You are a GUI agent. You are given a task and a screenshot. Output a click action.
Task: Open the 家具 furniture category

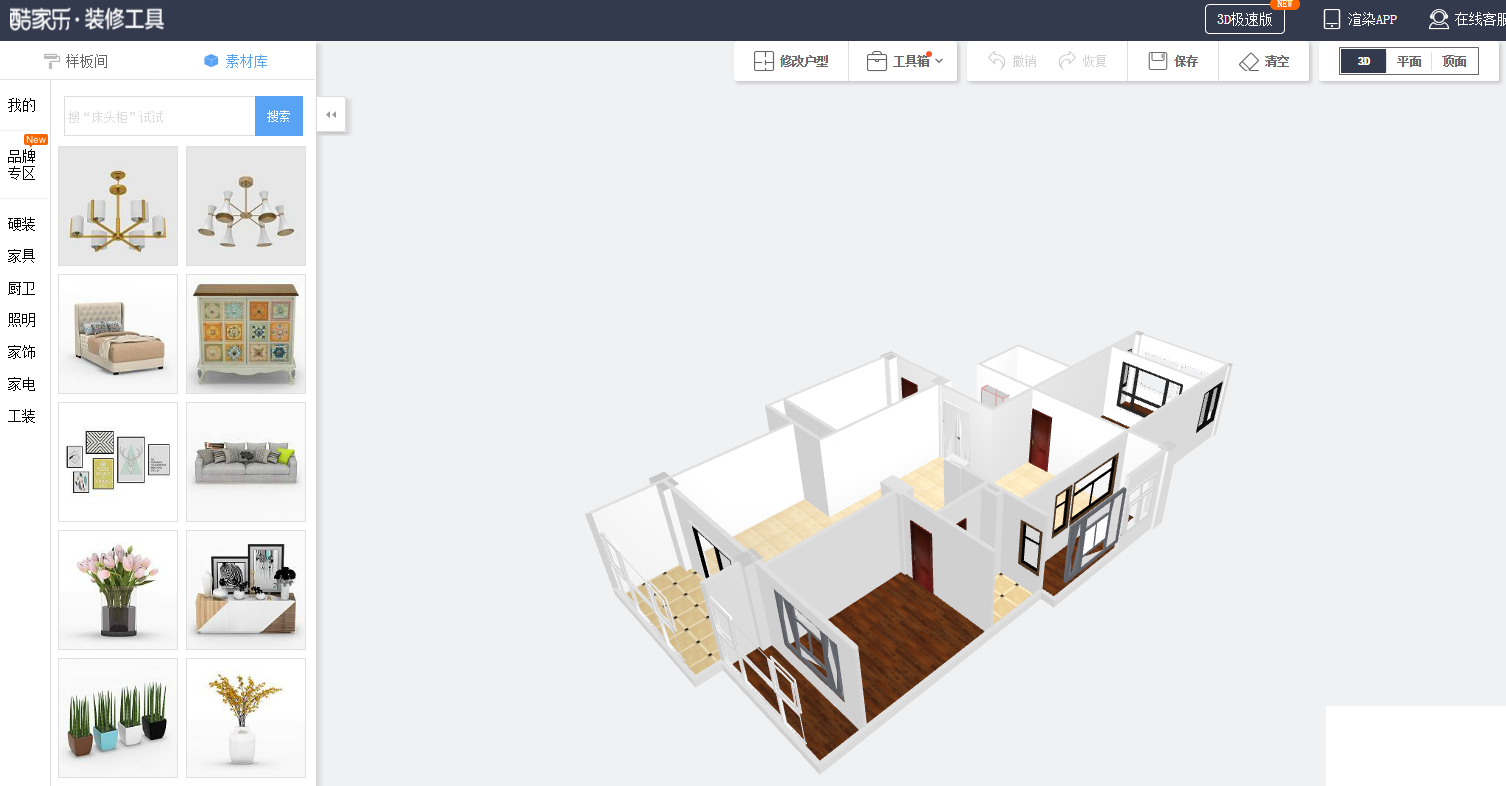22,256
